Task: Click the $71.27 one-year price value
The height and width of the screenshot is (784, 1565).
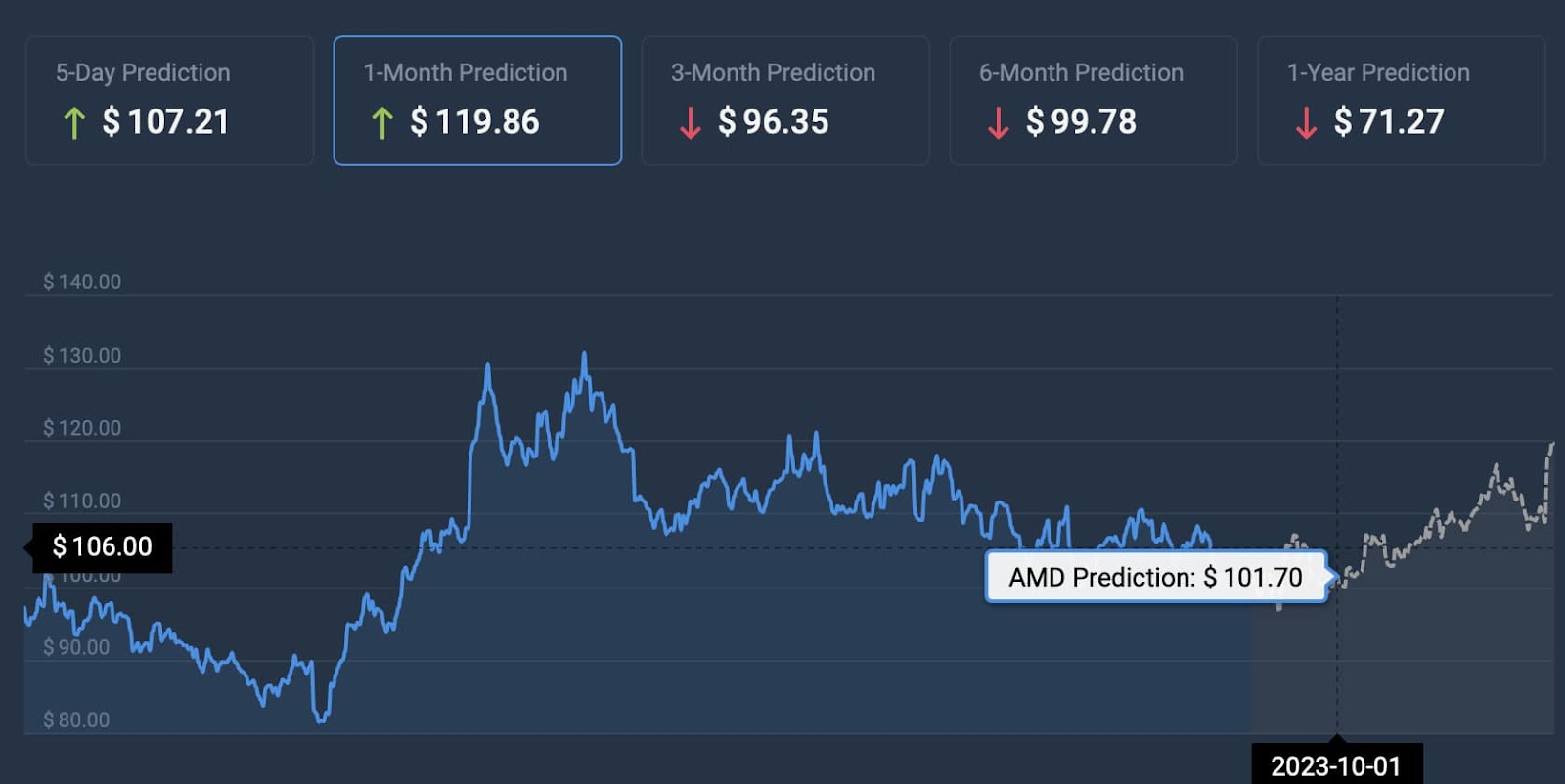Action: tap(1389, 122)
